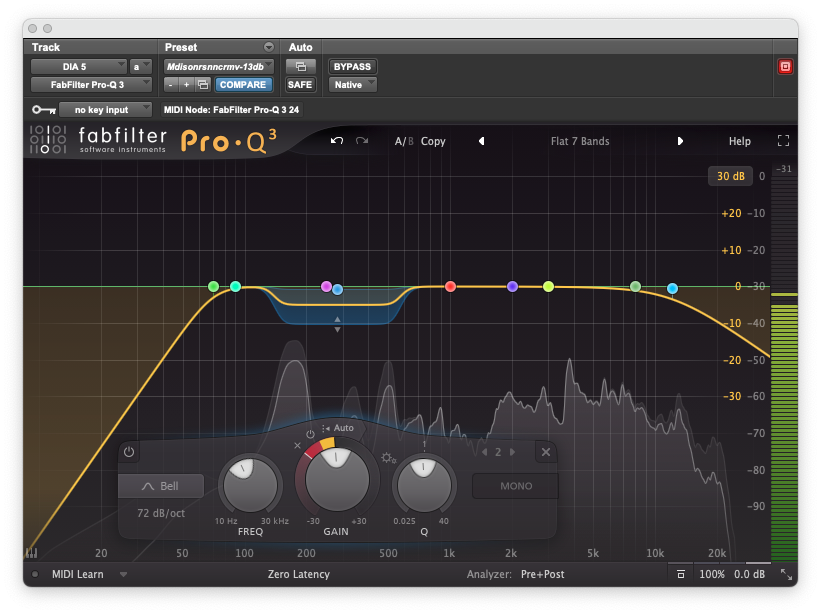Viewport: 821px width, 614px height.
Task: Open the no key input dropdown
Action: [105, 109]
